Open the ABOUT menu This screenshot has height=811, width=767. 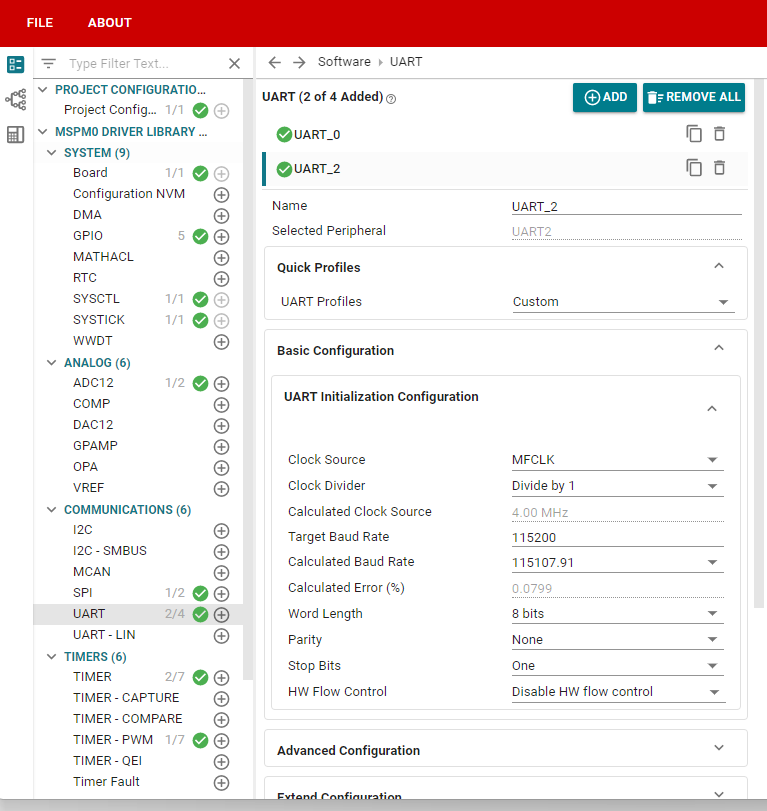click(x=110, y=23)
